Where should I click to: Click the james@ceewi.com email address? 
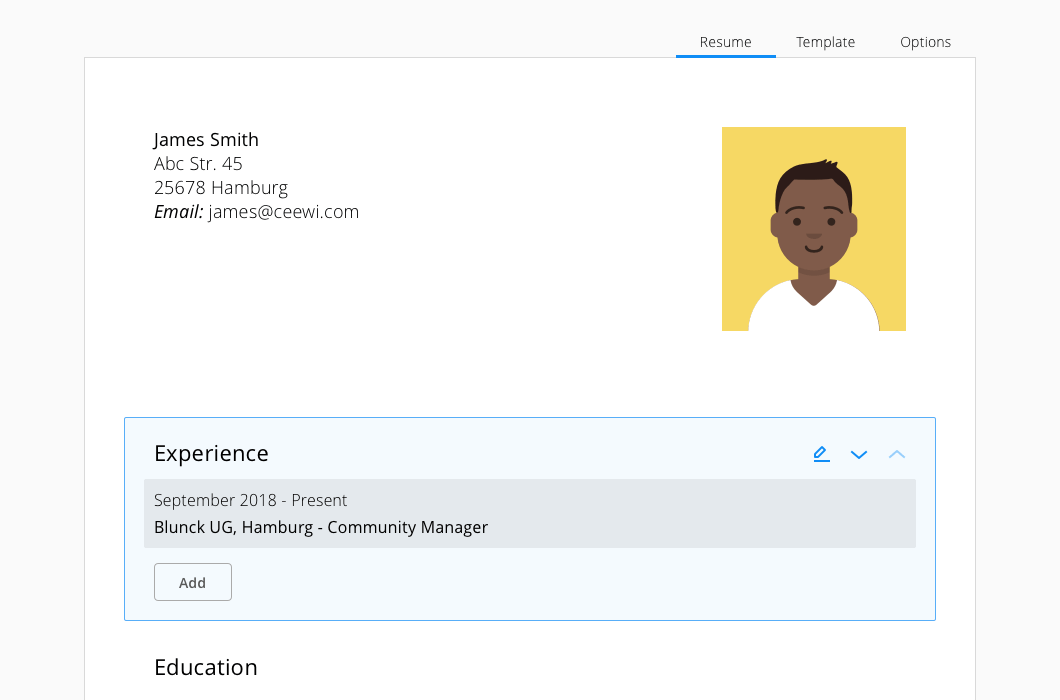[x=284, y=212]
